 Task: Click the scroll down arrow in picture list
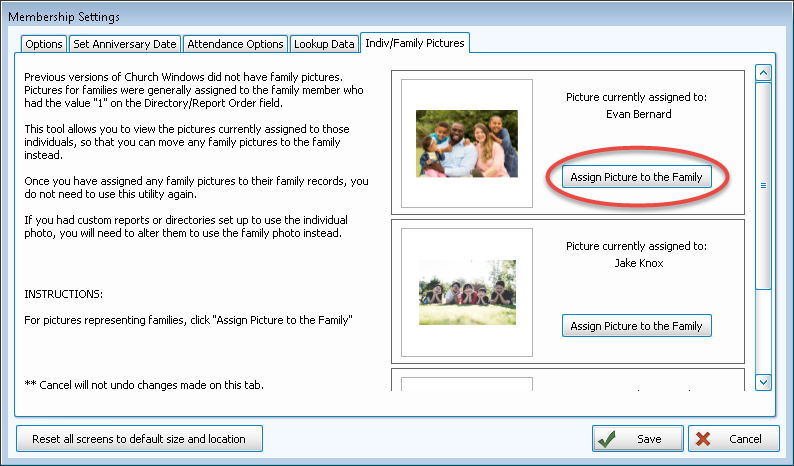(763, 381)
